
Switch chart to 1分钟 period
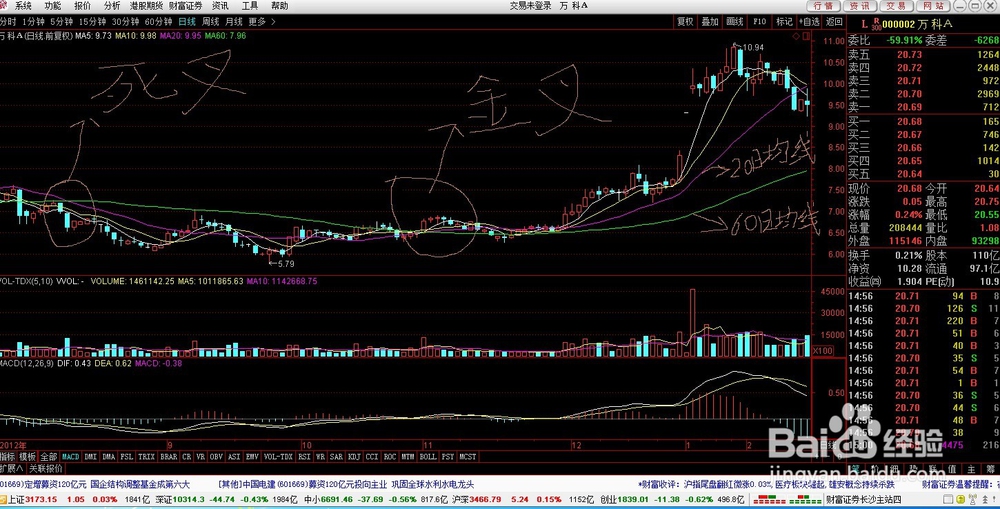(x=33, y=22)
